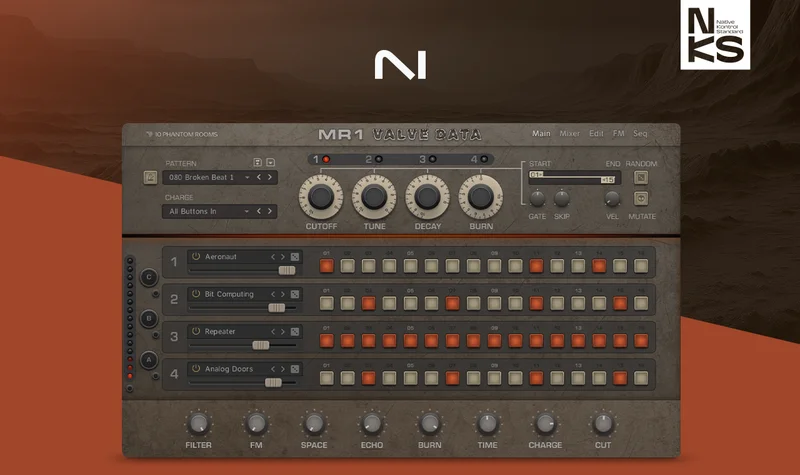Go to next pattern with right arrow
The height and width of the screenshot is (475, 800).
(x=270, y=177)
